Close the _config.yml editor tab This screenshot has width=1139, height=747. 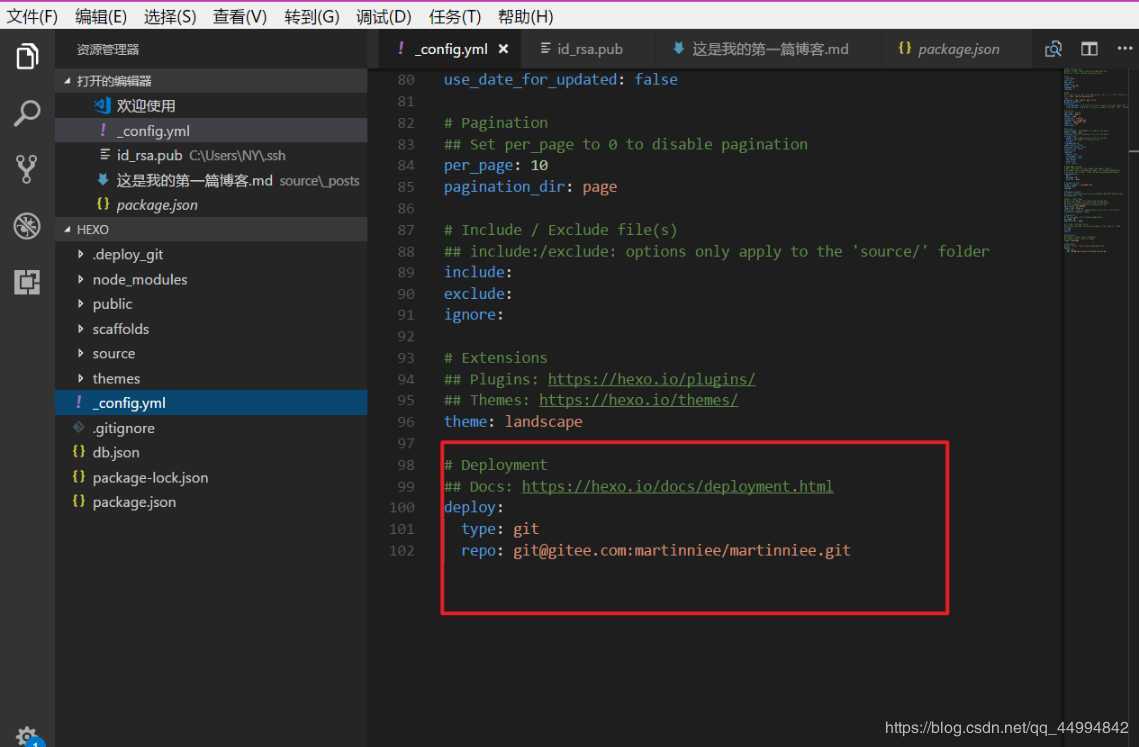503,49
